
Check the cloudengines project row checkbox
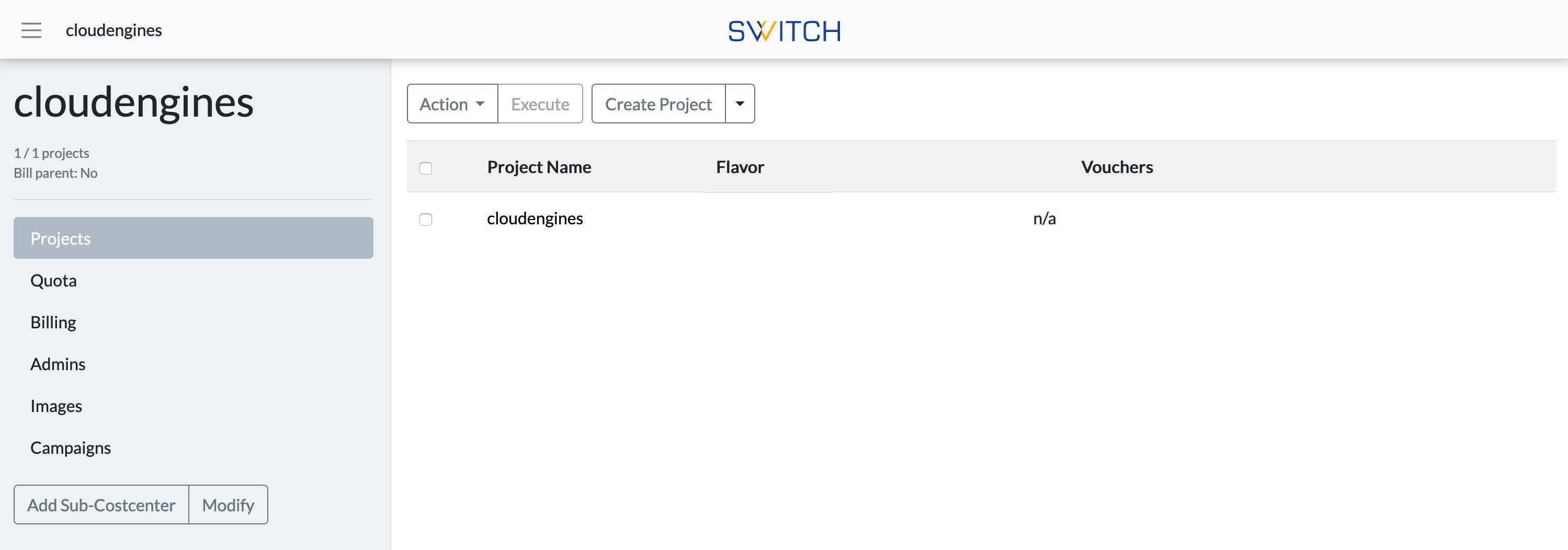tap(426, 219)
